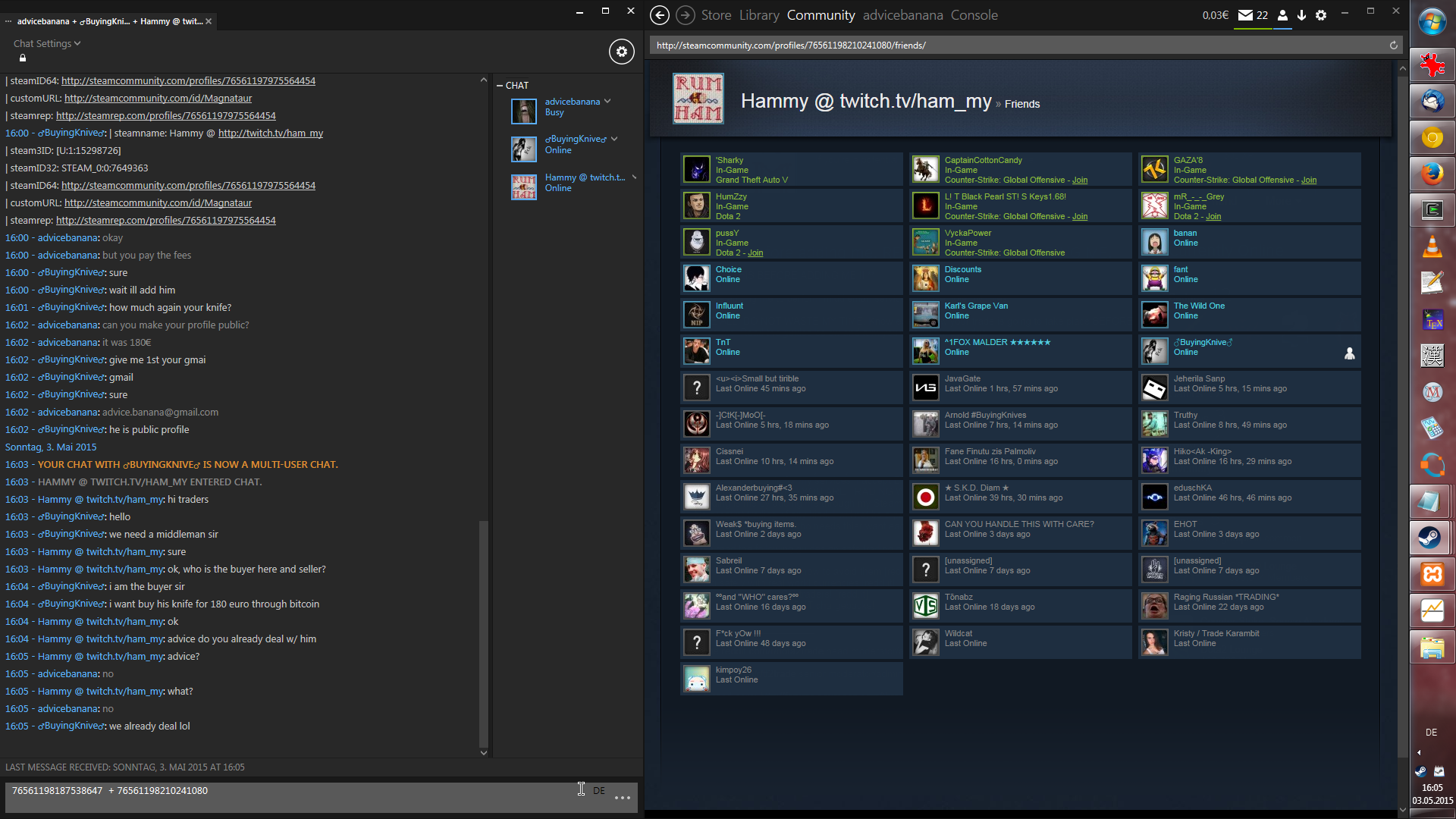Image resolution: width=1456 pixels, height=819 pixels.
Task: Click the lock icon under Chat Settings
Action: 23,58
